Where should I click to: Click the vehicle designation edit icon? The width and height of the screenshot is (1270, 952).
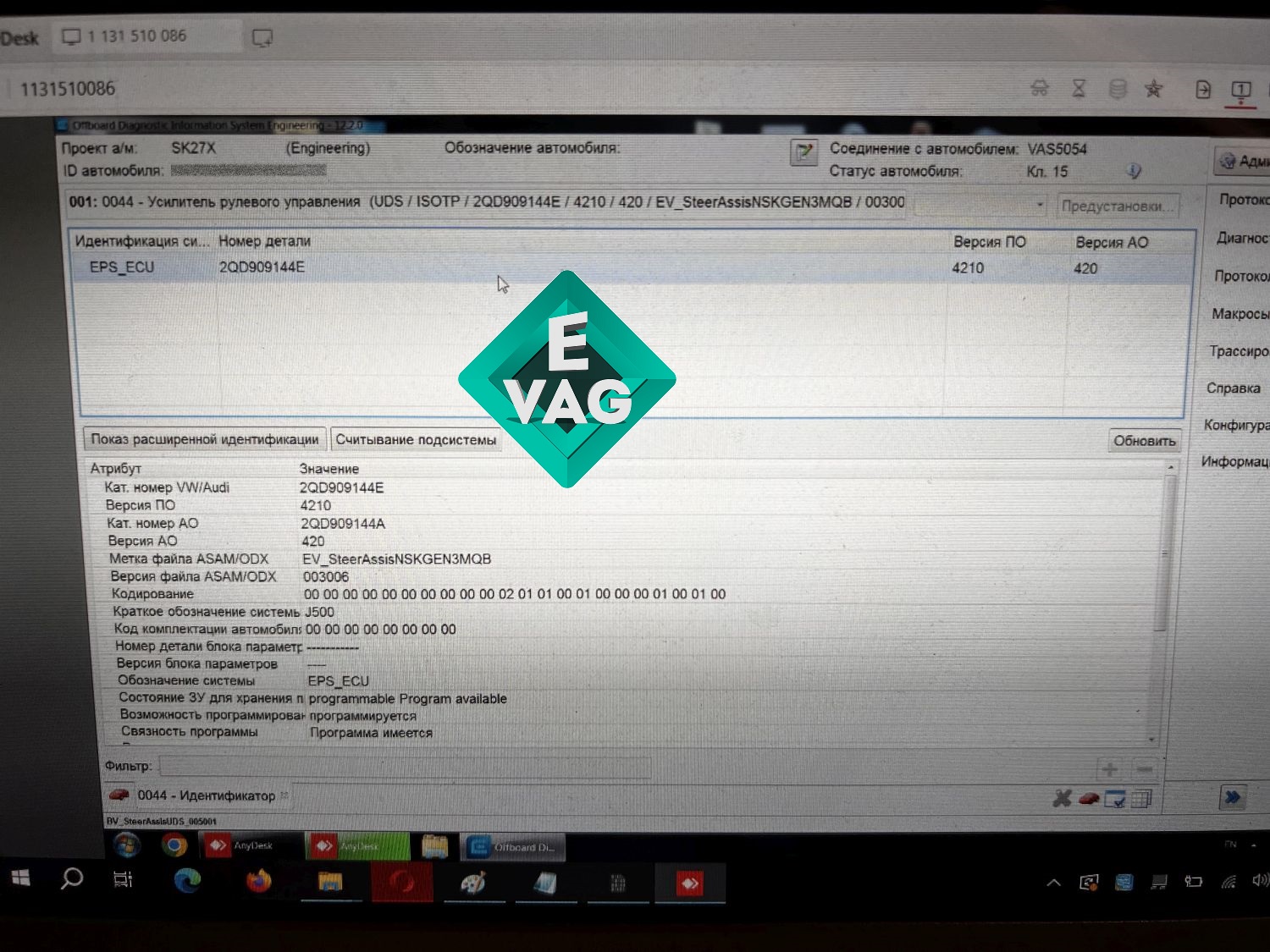click(x=803, y=152)
